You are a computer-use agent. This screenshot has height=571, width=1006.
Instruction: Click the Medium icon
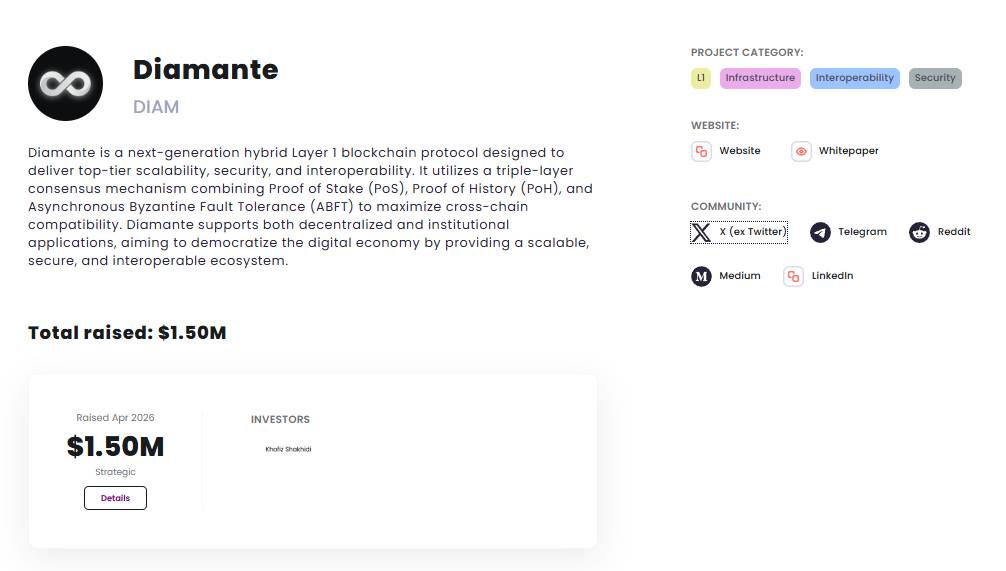[x=701, y=276]
